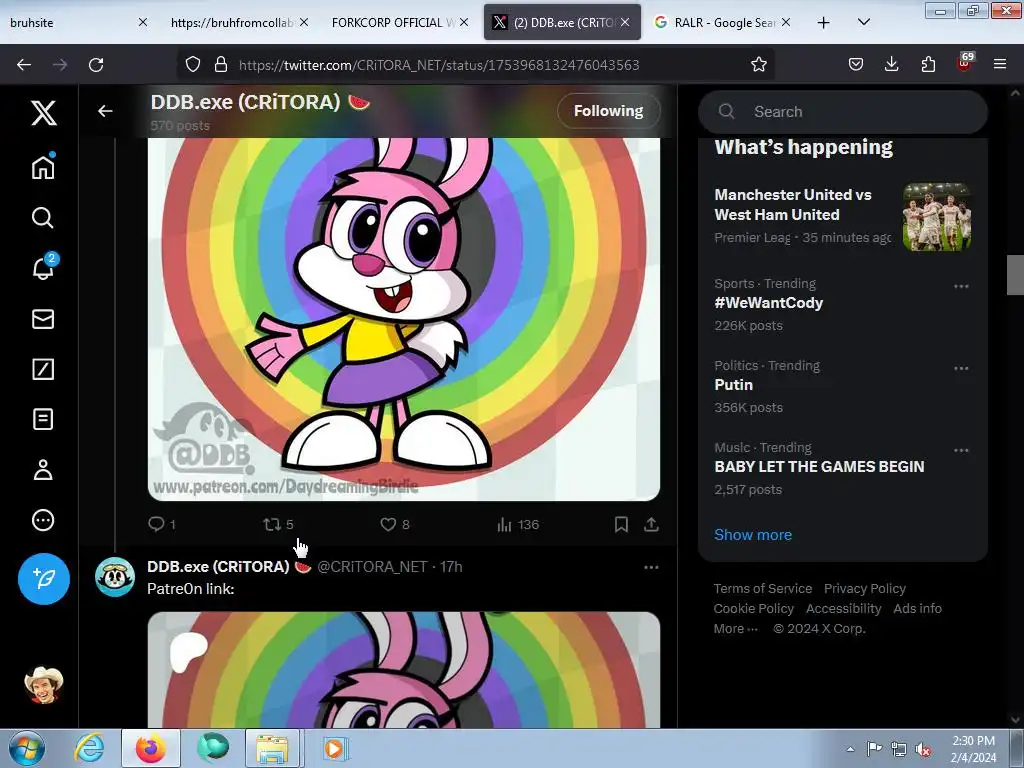Open the large pink bunny image
The width and height of the screenshot is (1024, 768).
click(x=404, y=319)
